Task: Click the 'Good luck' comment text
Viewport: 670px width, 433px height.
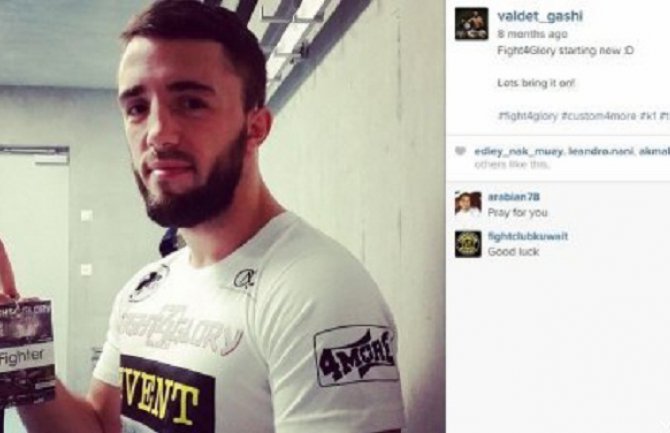Action: coord(513,252)
